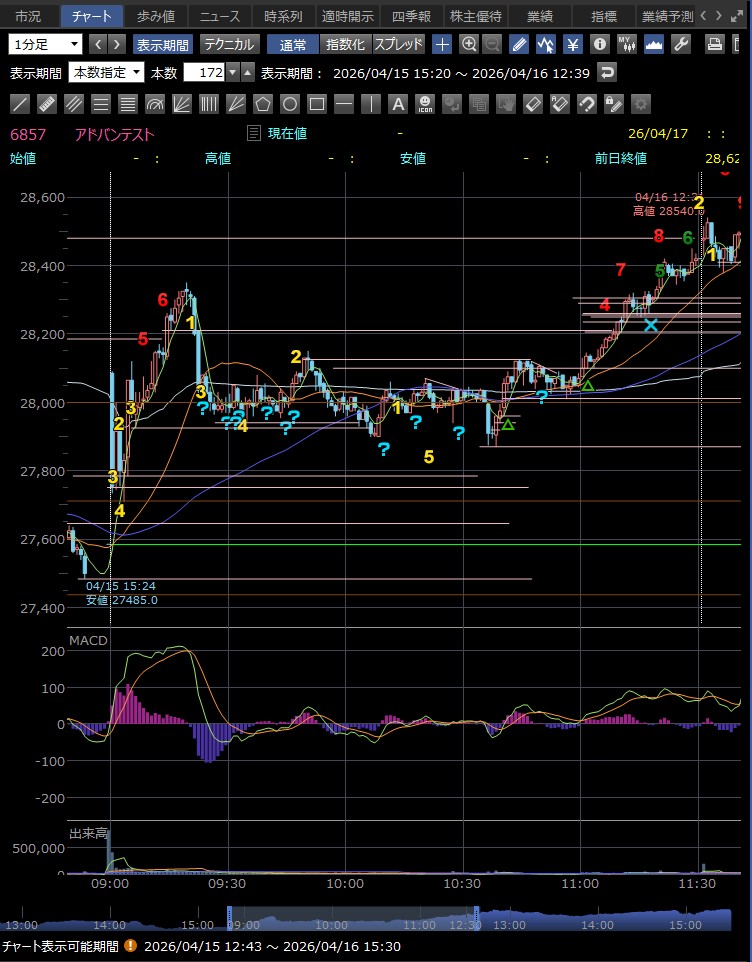Screen dimensions: 752x962
Task: Click the zoom in magnifier icon
Action: tap(469, 44)
